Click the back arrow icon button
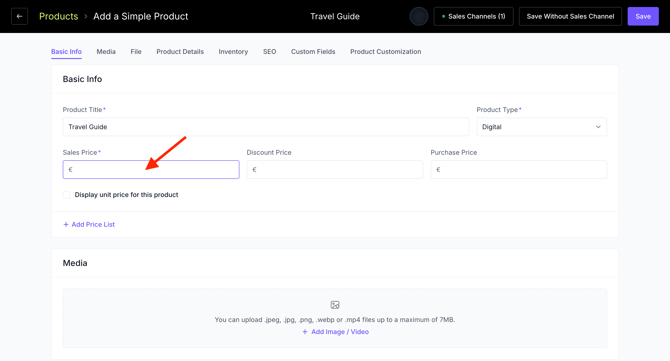 click(x=19, y=16)
